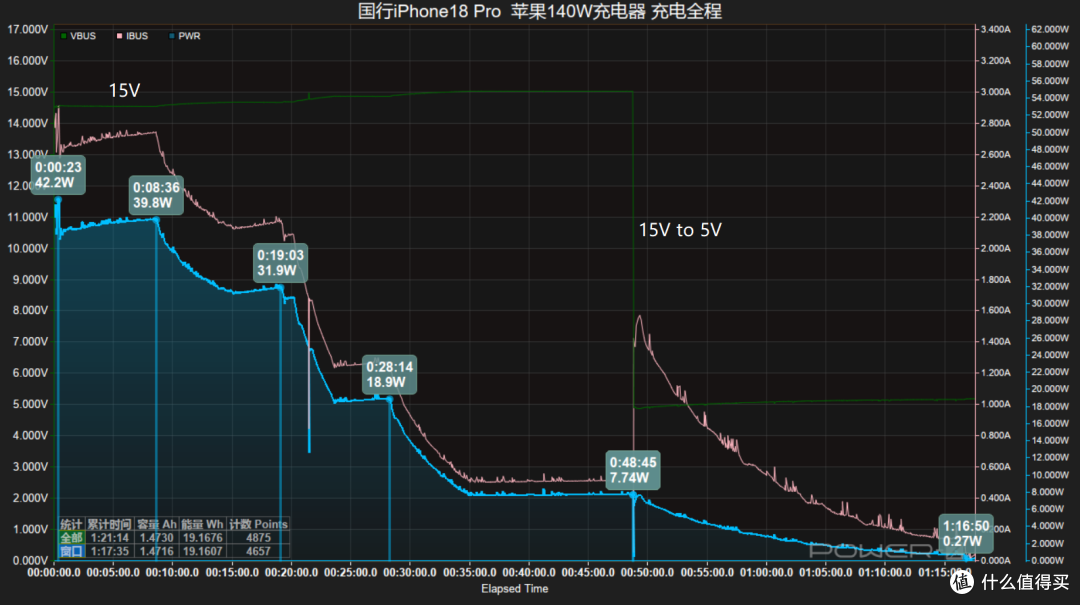Toggle the PWR series legend label
The image size is (1080, 605).
(x=189, y=36)
